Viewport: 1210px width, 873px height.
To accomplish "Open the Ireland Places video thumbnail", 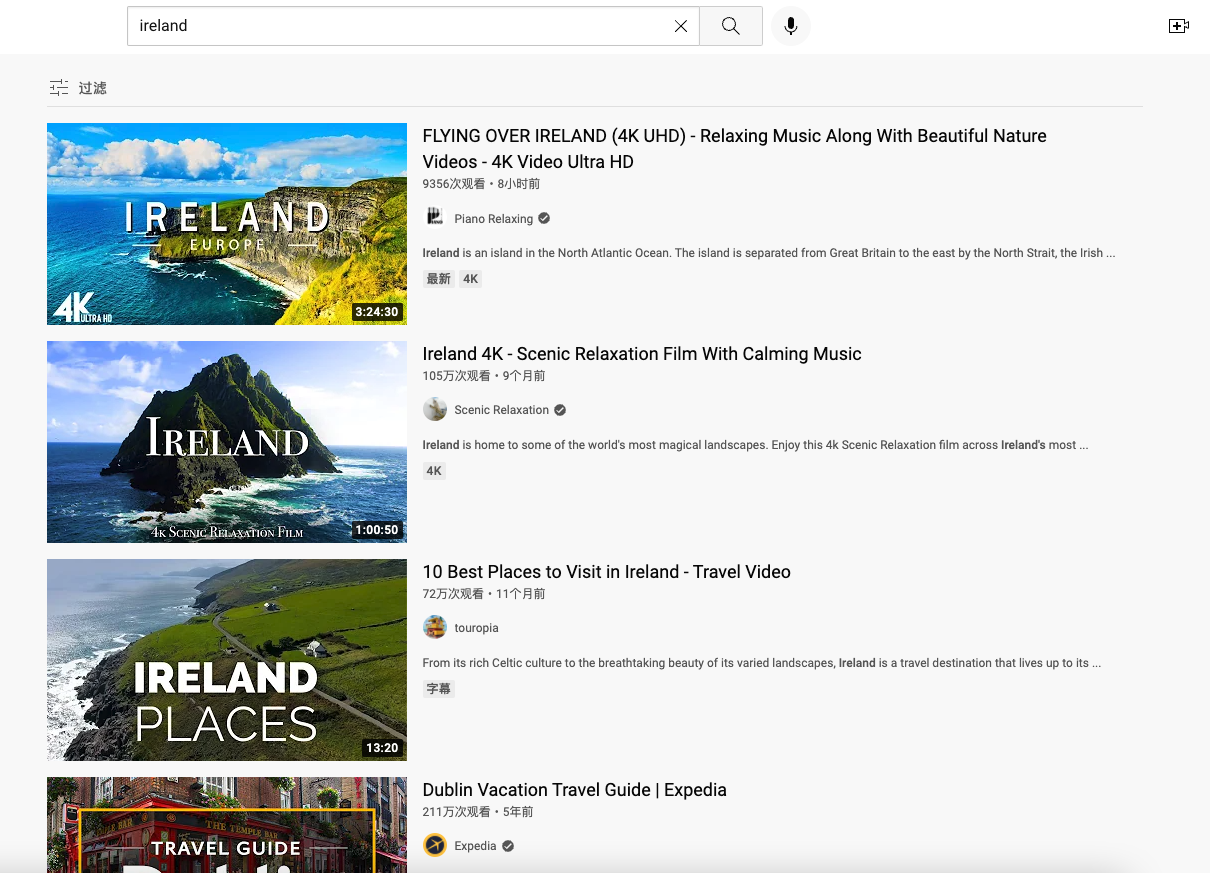I will click(227, 660).
